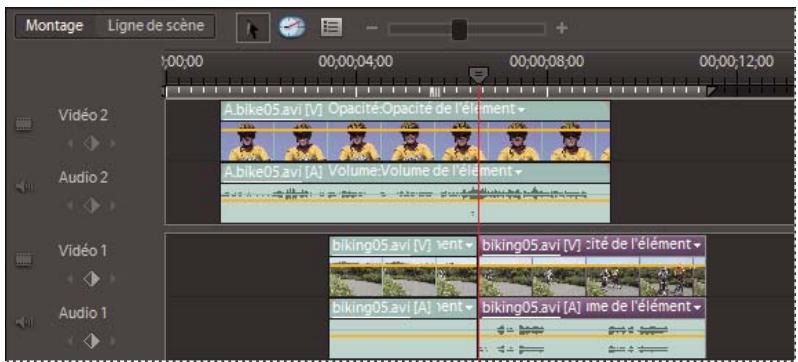Click the 00;00;04;00 ruler timecode
This screenshot has height=362, width=798.
(x=355, y=62)
